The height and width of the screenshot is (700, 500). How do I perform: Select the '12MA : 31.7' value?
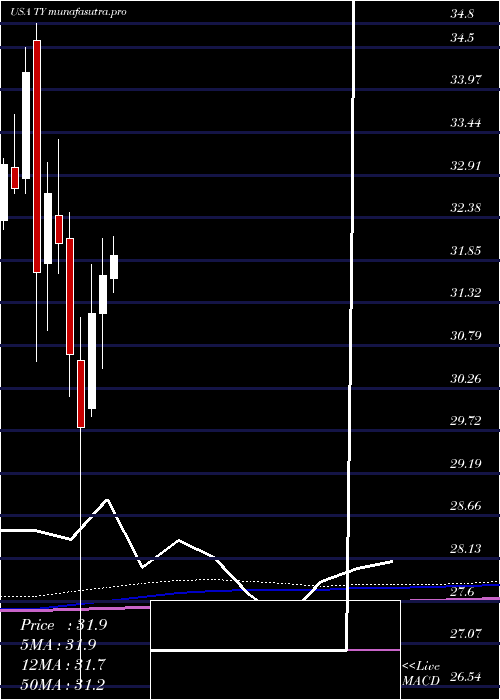click(61, 664)
